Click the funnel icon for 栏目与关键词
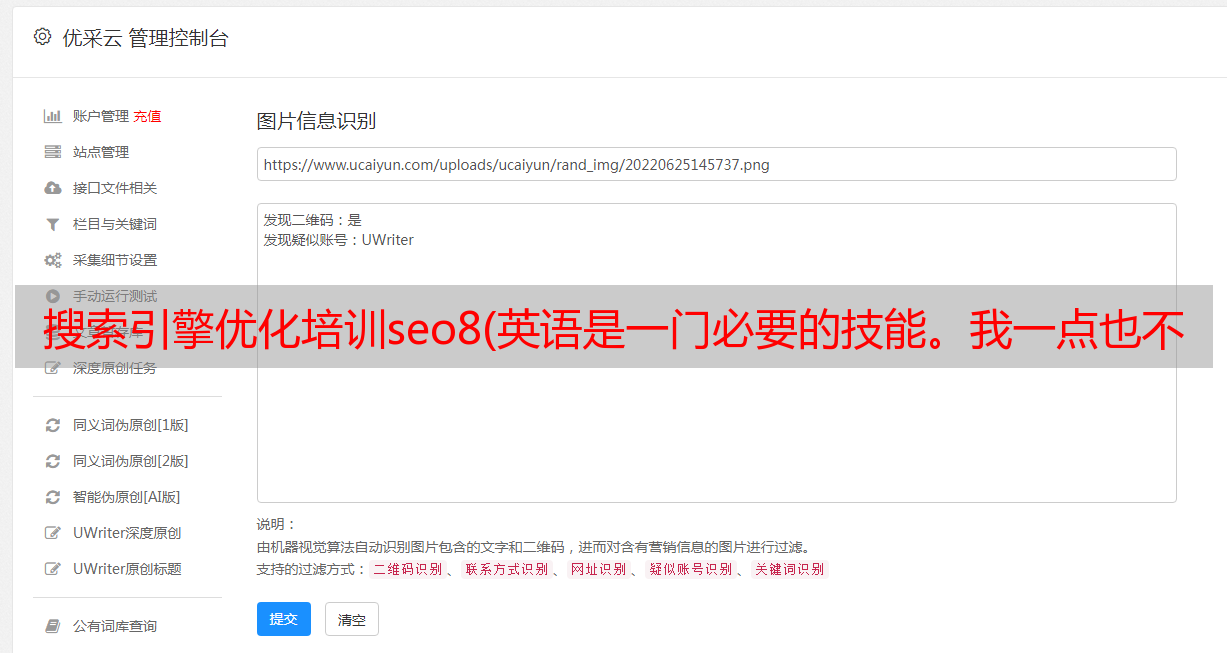The height and width of the screenshot is (653, 1227). pyautogui.click(x=53, y=224)
